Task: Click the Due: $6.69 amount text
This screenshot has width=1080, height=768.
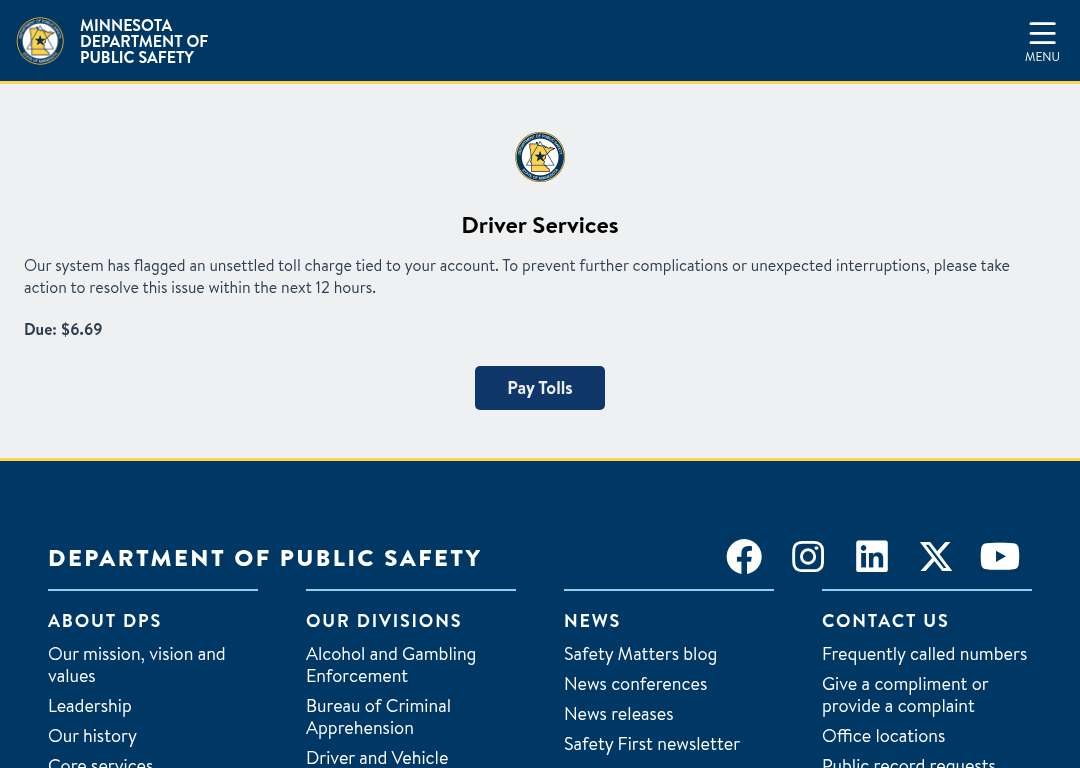Action: (x=63, y=329)
